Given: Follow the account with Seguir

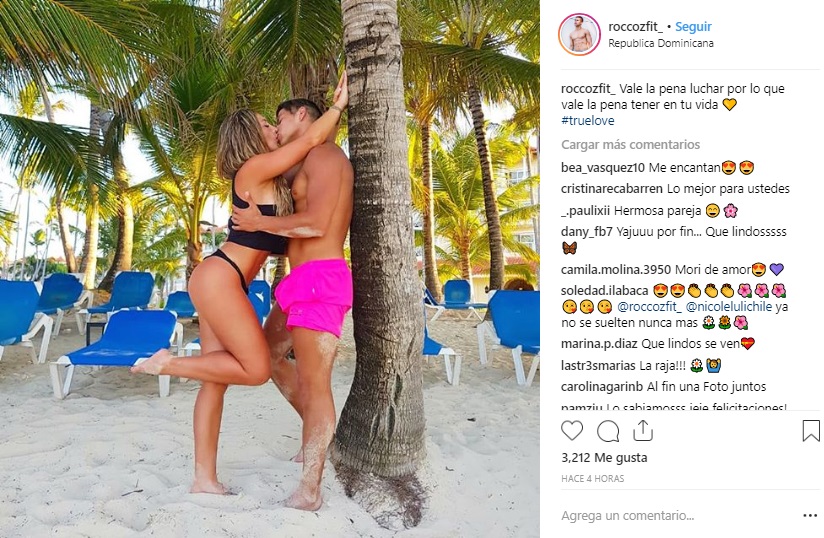Looking at the screenshot, I should pyautogui.click(x=693, y=26).
